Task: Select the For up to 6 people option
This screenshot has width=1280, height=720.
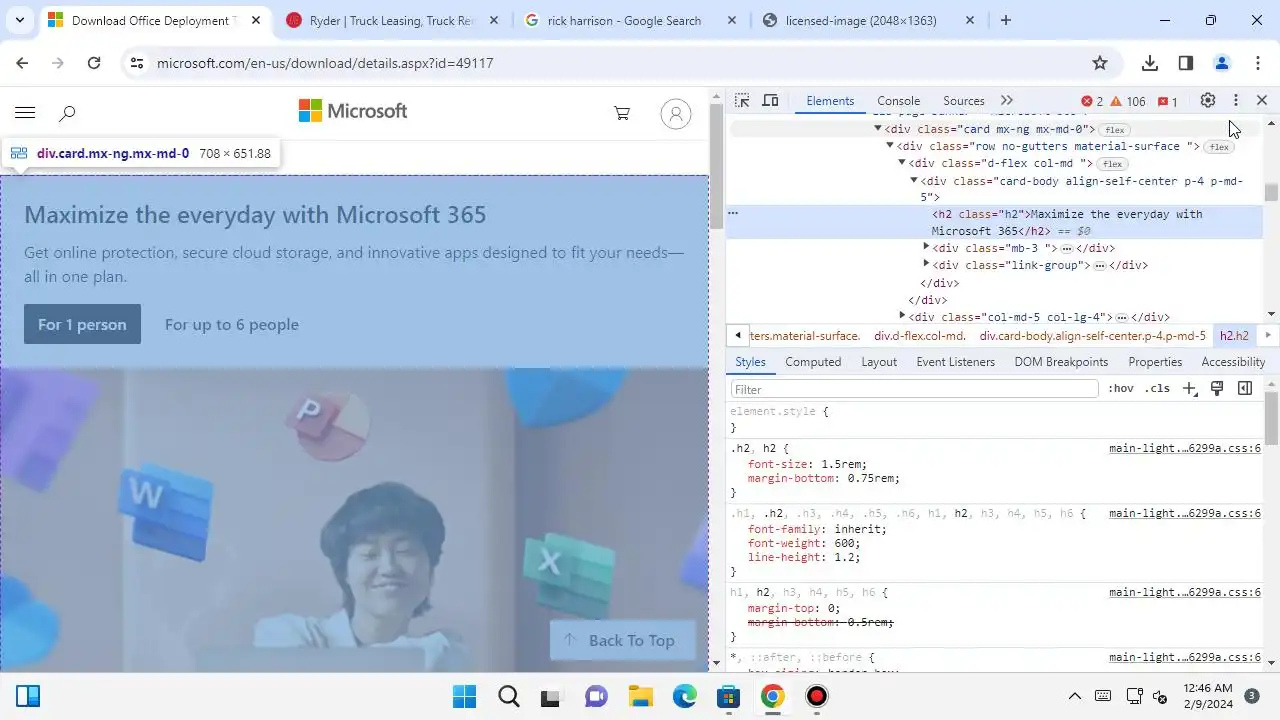Action: tap(232, 324)
